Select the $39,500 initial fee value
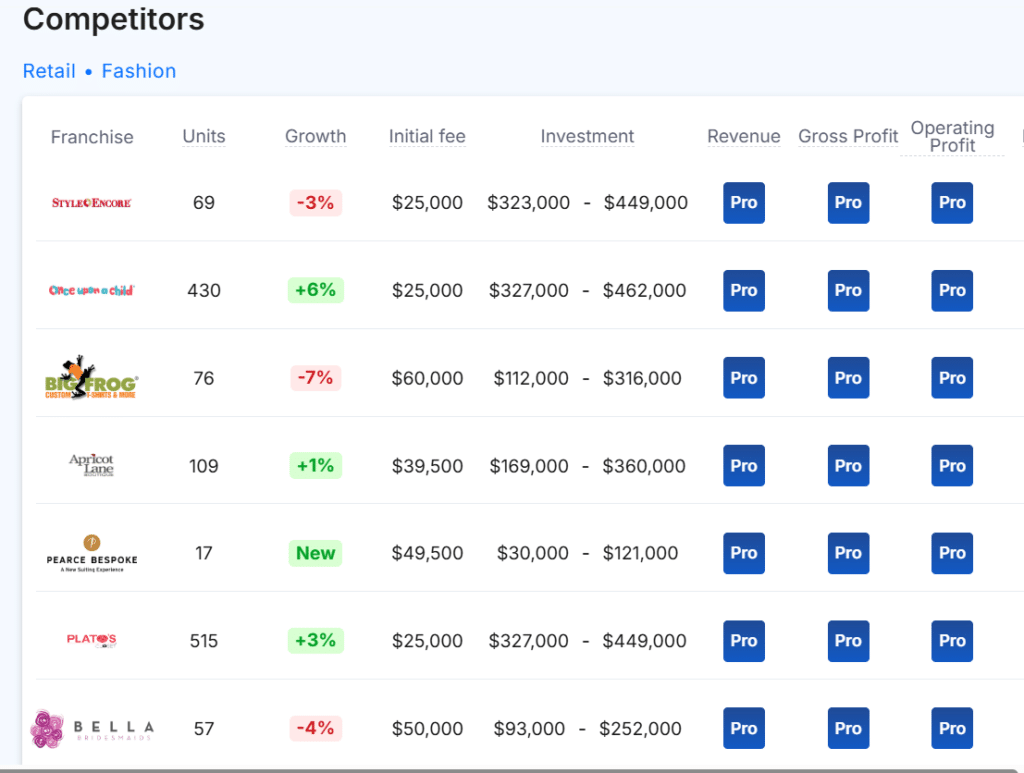Image resolution: width=1024 pixels, height=773 pixels. click(x=427, y=466)
